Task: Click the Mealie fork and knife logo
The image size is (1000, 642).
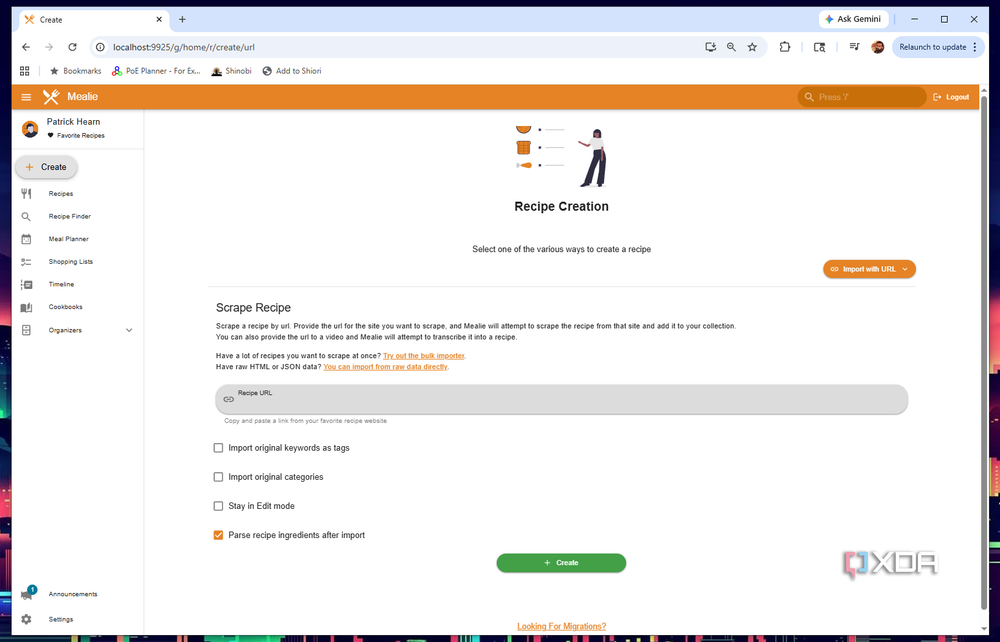Action: [51, 97]
